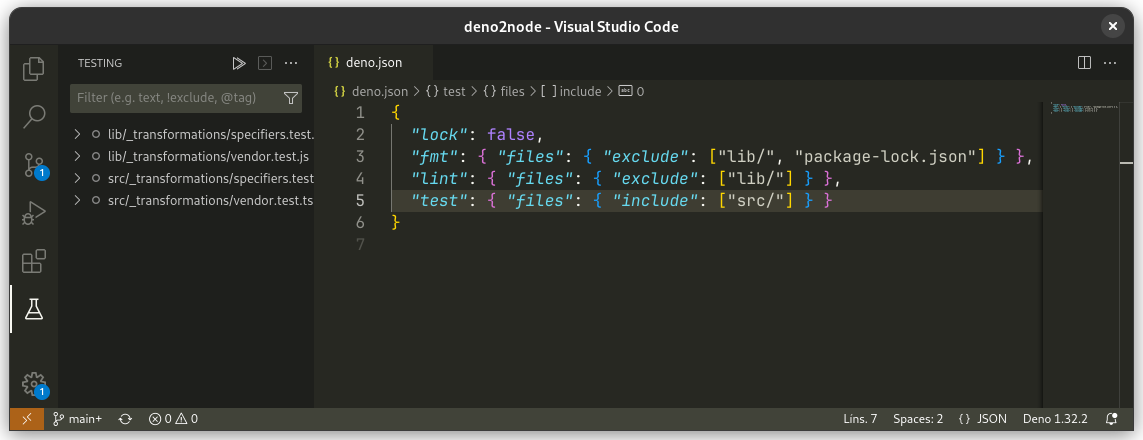
Task: Click the TESTING panel title
Action: (100, 63)
